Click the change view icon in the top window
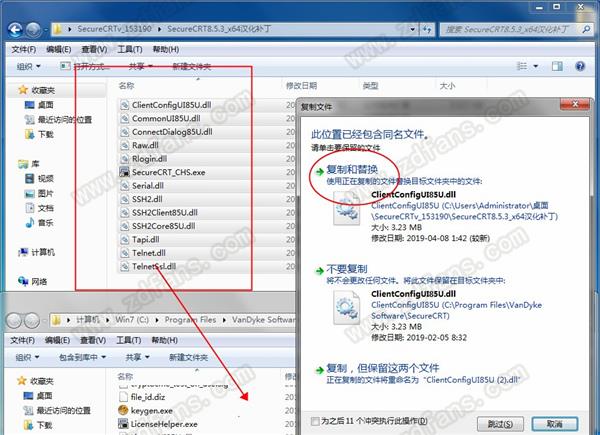The width and height of the screenshot is (600, 435). (x=522, y=66)
